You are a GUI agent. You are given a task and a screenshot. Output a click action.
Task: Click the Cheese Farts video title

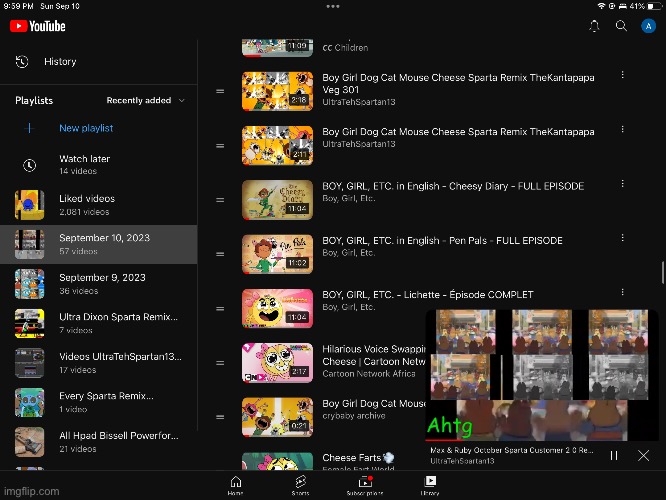(358, 458)
